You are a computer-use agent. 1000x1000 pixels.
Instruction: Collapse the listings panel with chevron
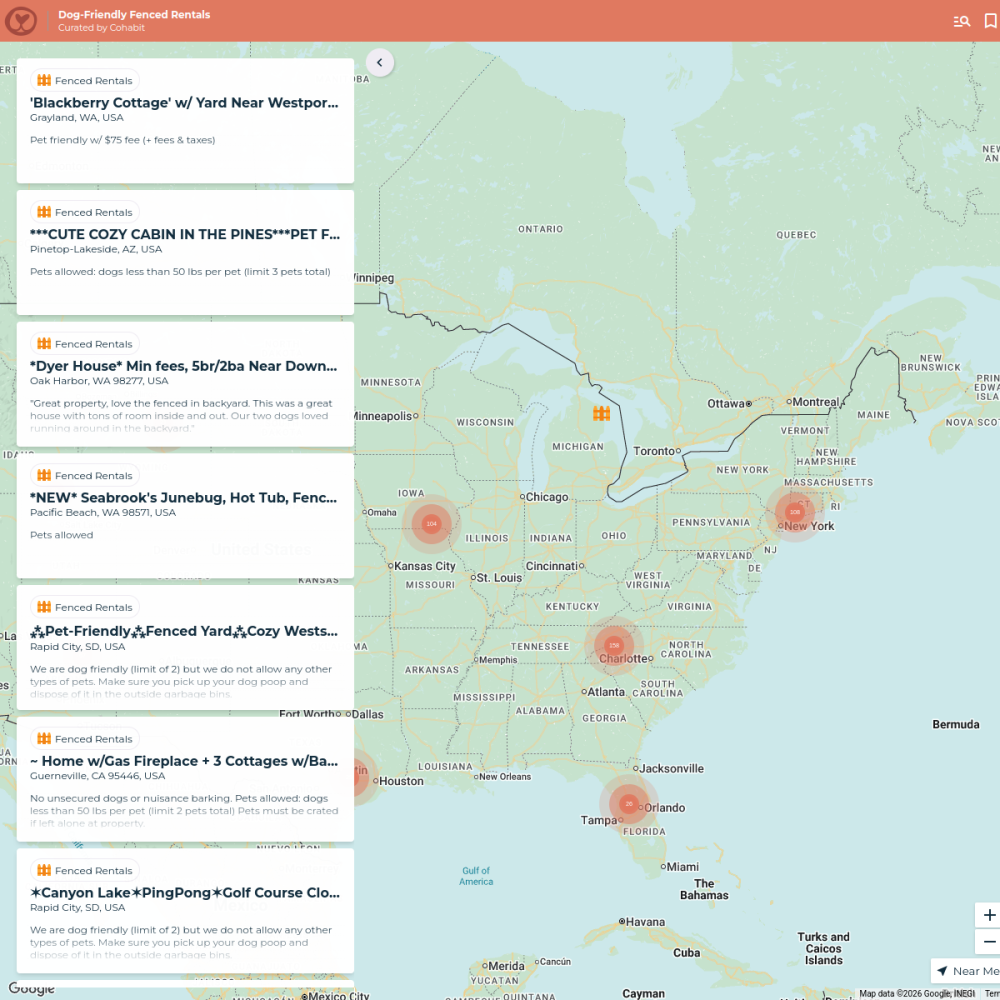(x=379, y=62)
